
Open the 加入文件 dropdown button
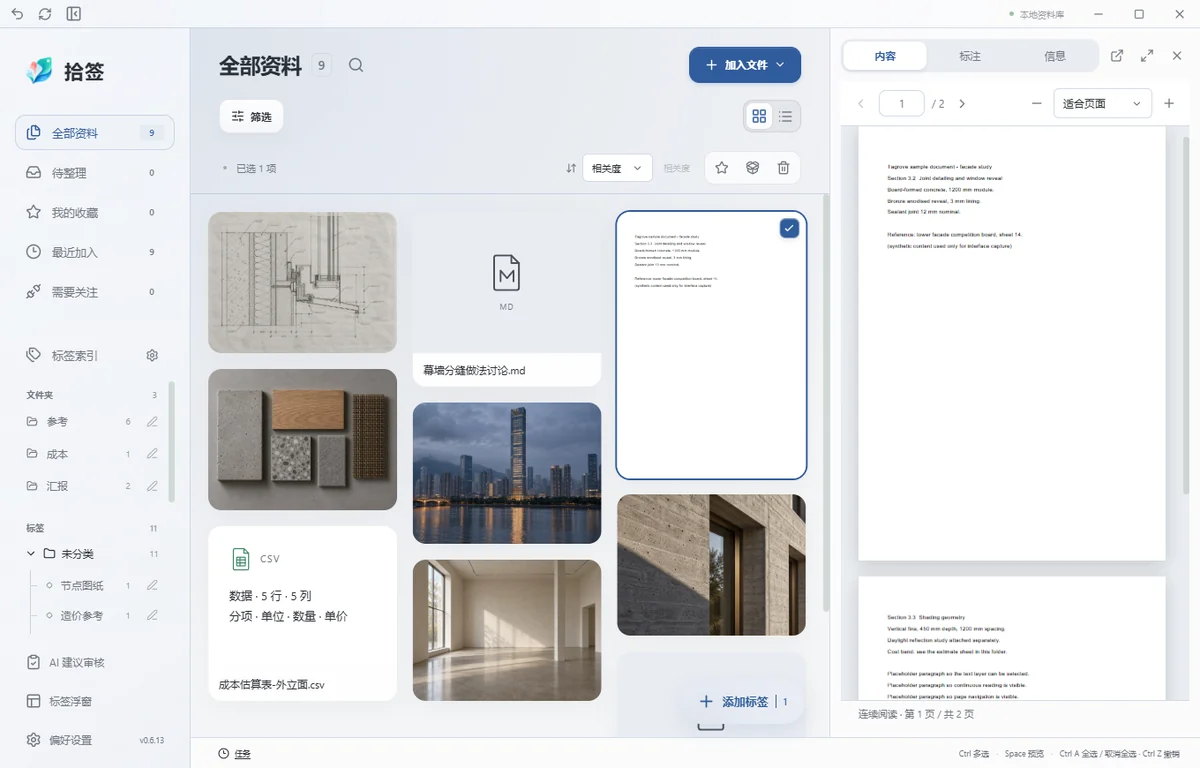click(x=745, y=65)
